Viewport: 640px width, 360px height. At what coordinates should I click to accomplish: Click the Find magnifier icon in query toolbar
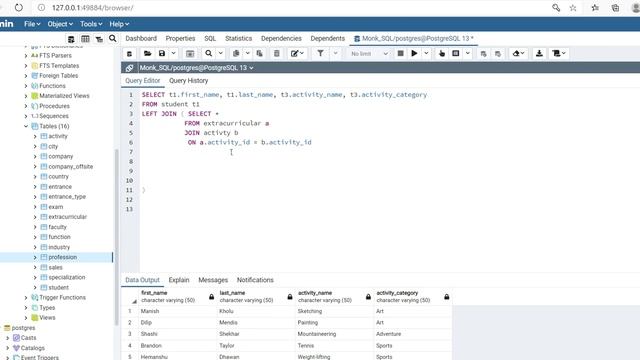tap(209, 53)
